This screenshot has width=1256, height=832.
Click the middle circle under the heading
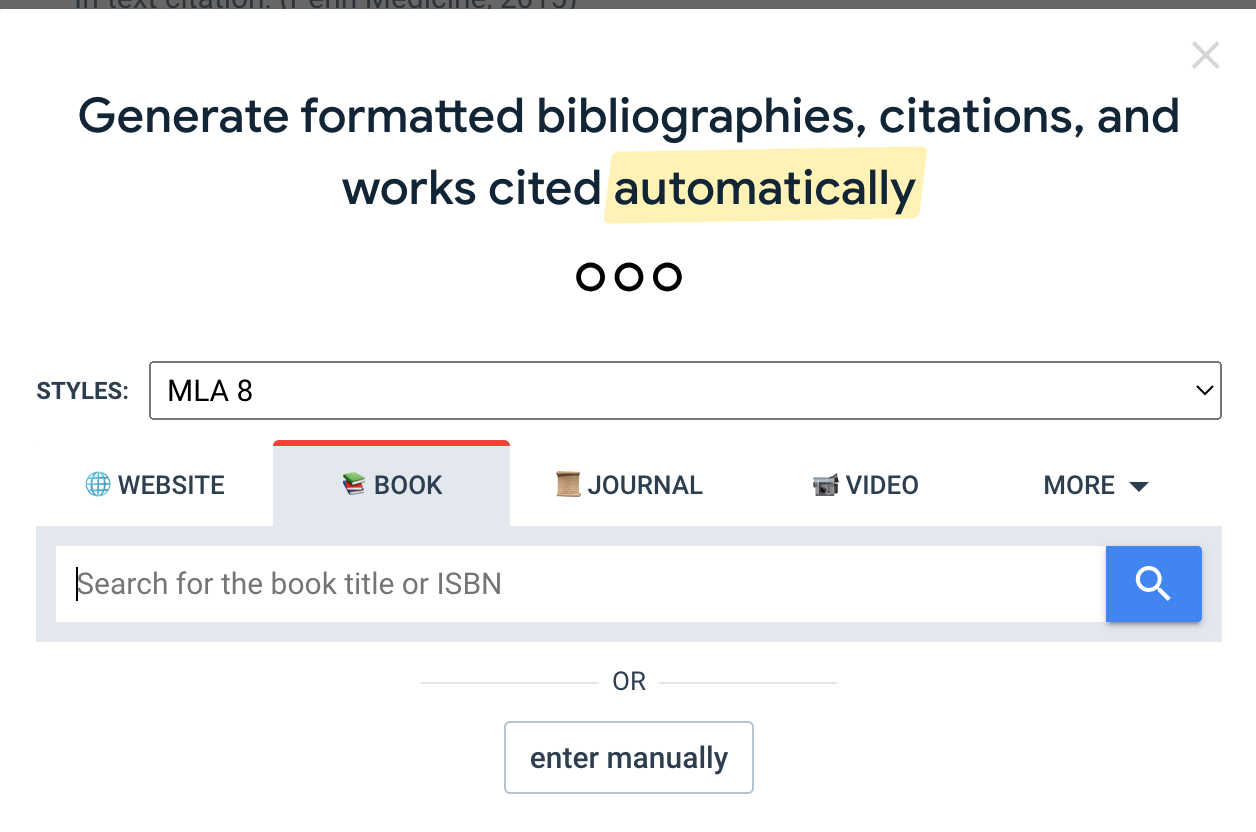[629, 277]
